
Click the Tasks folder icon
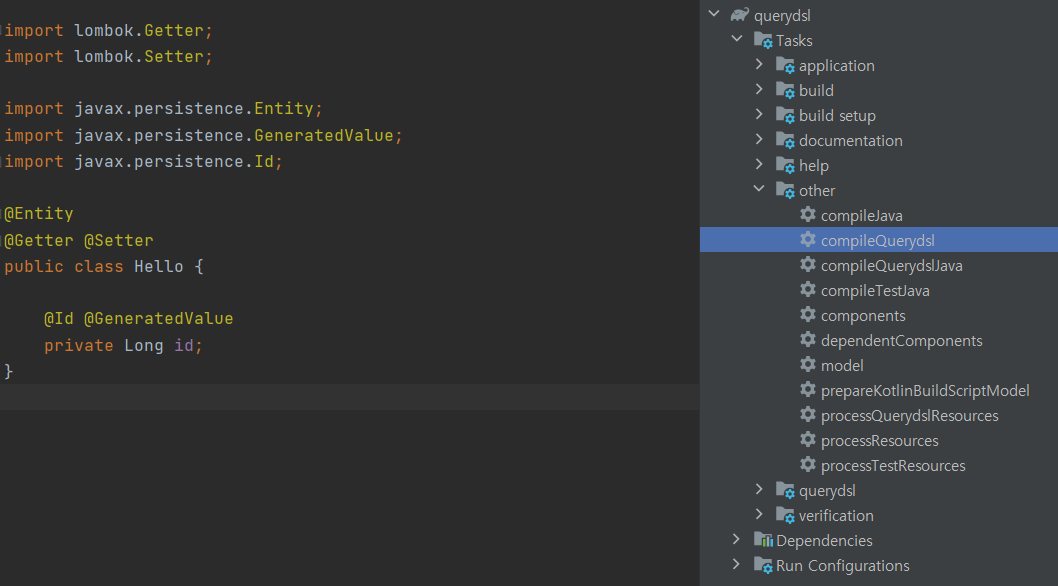tap(763, 41)
